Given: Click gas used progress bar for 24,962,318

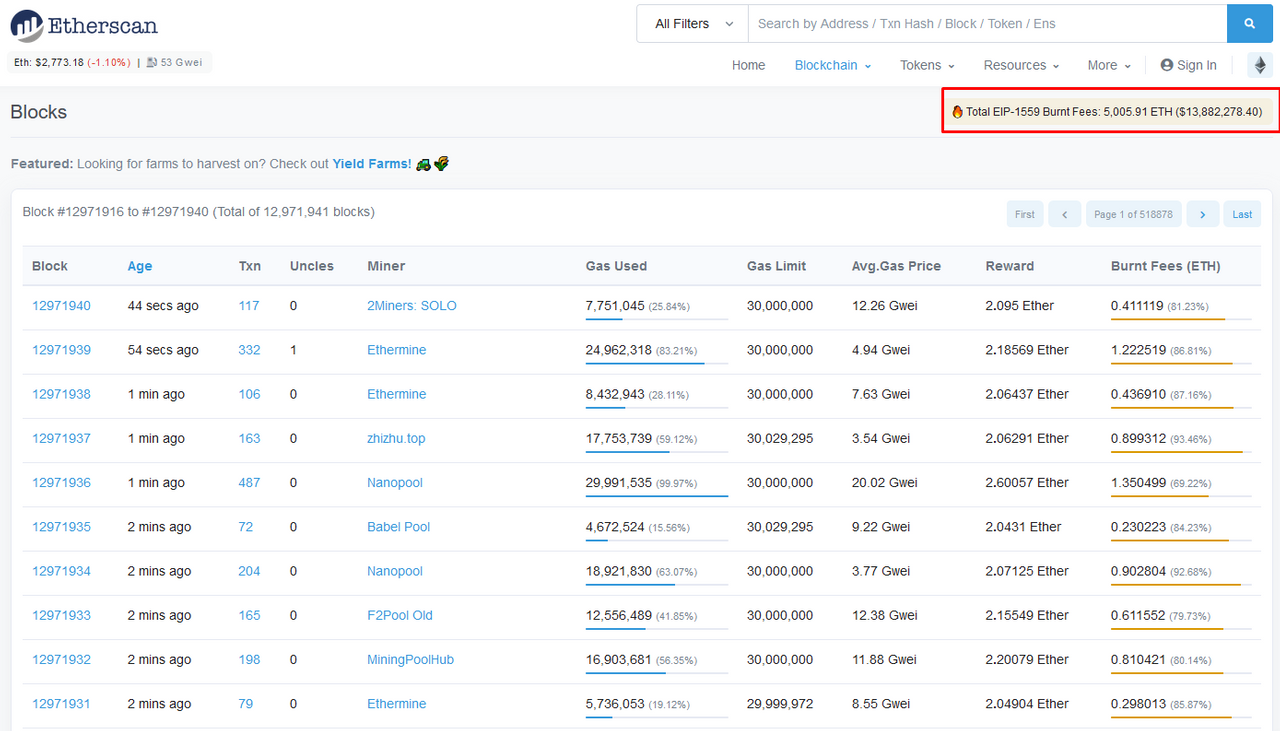Looking at the screenshot, I should point(657,364).
